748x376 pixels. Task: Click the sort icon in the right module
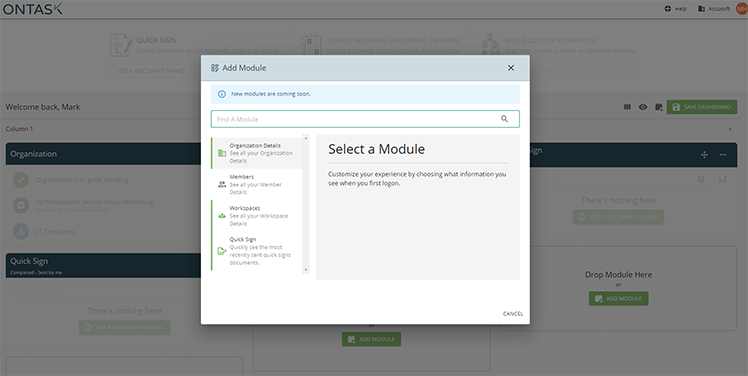[x=722, y=179]
